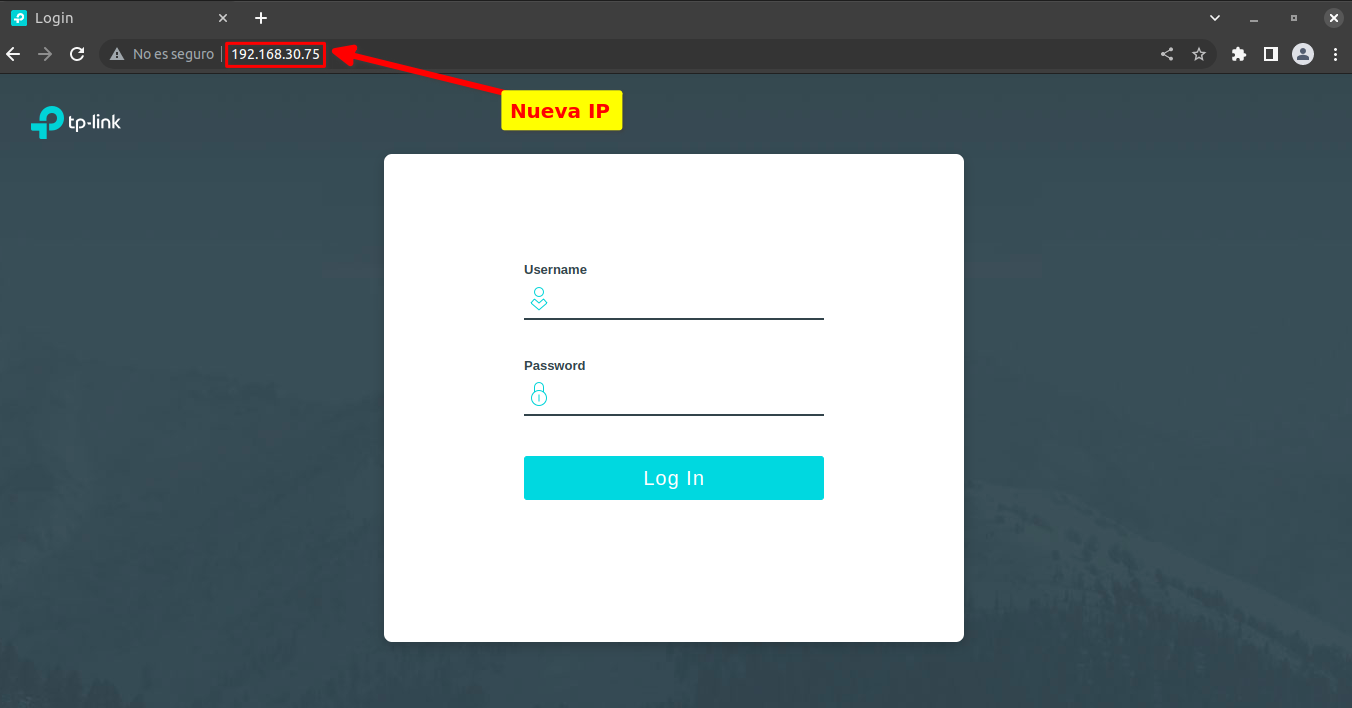
Task: Click the forward navigation arrow
Action: point(45,54)
